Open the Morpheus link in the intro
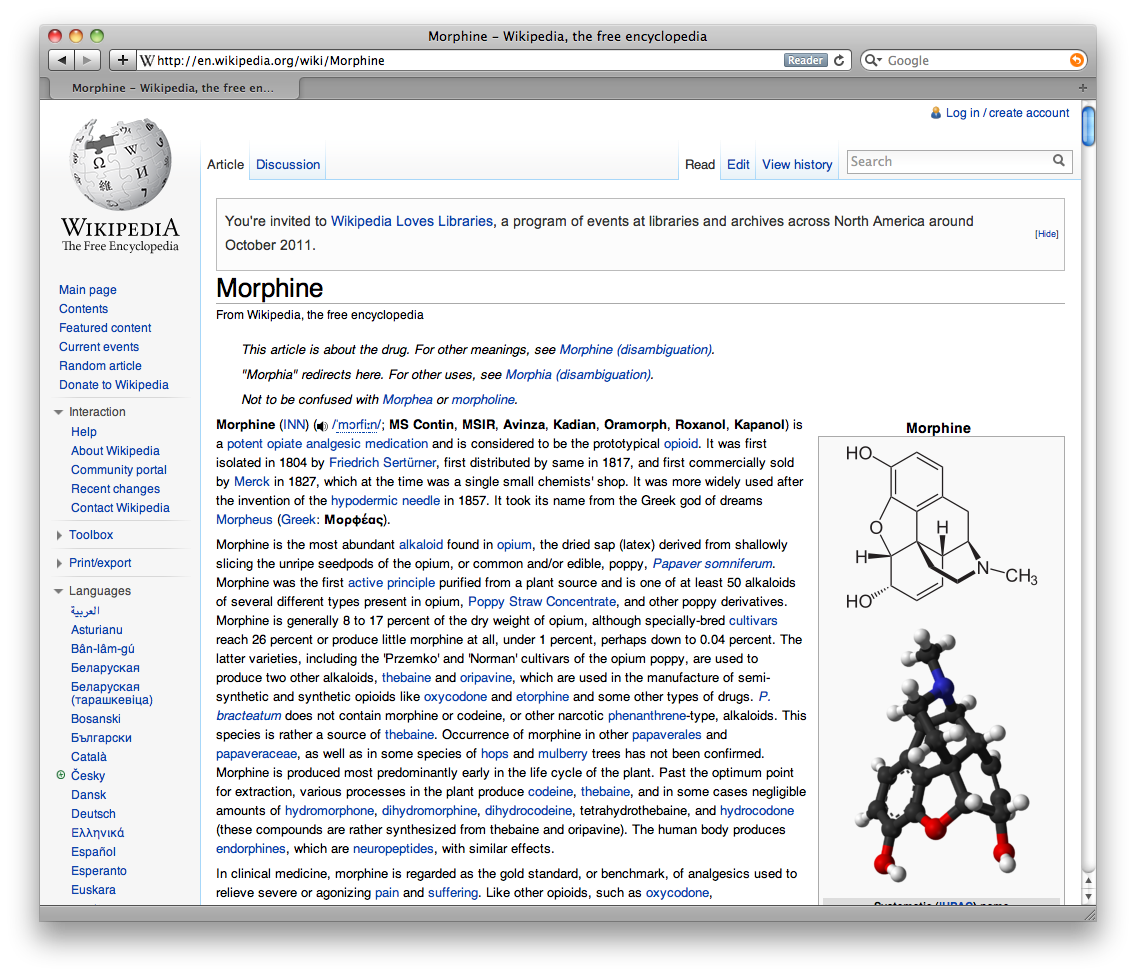Image resolution: width=1136 pixels, height=976 pixels. tap(244, 520)
